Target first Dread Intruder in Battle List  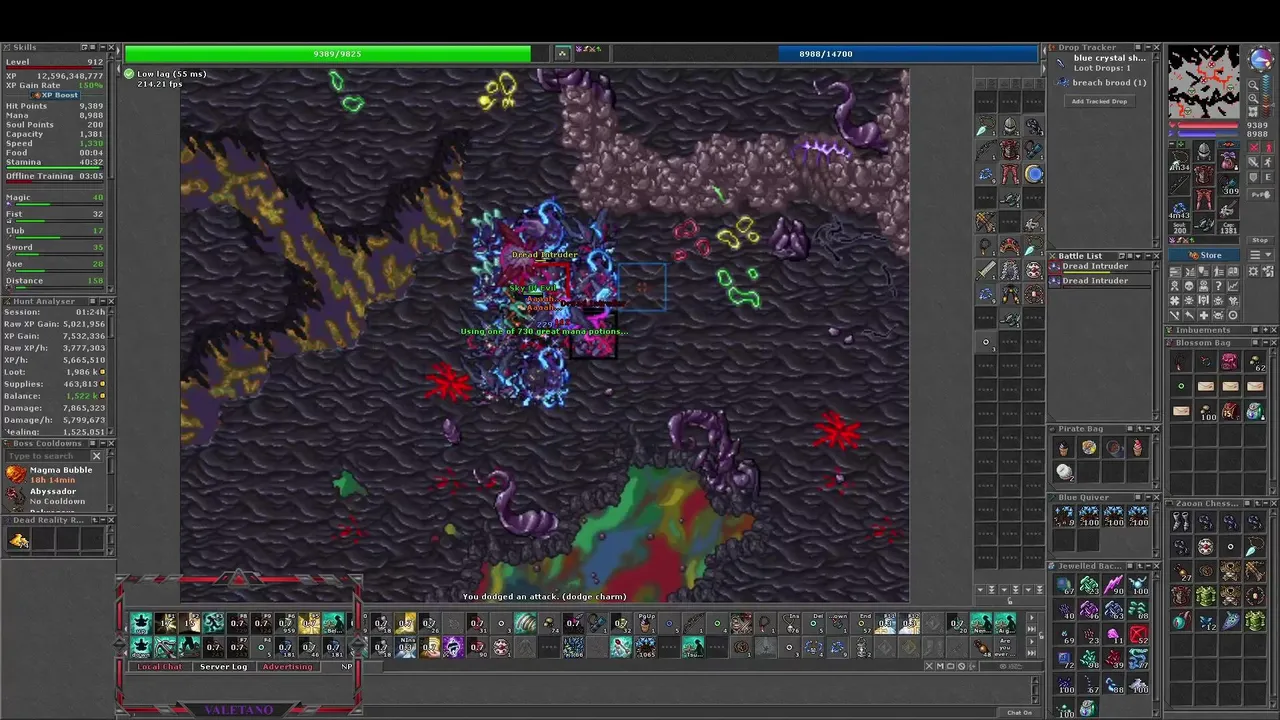[1098, 268]
